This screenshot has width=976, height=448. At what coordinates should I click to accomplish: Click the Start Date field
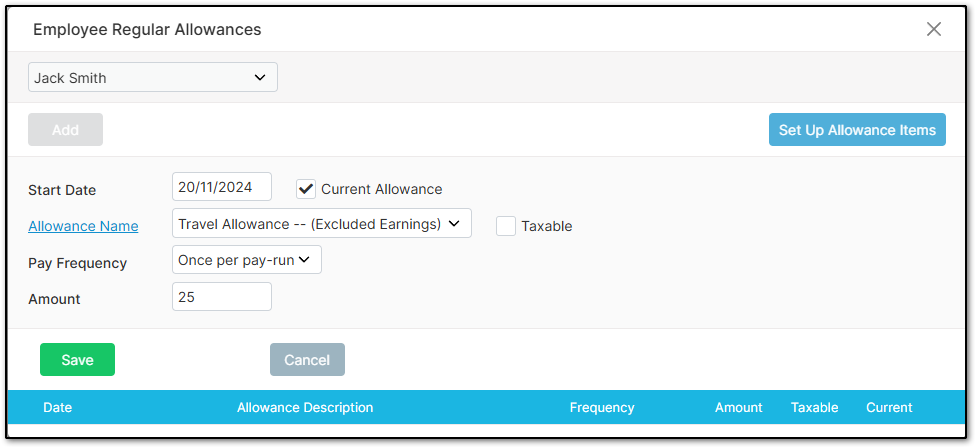222,187
